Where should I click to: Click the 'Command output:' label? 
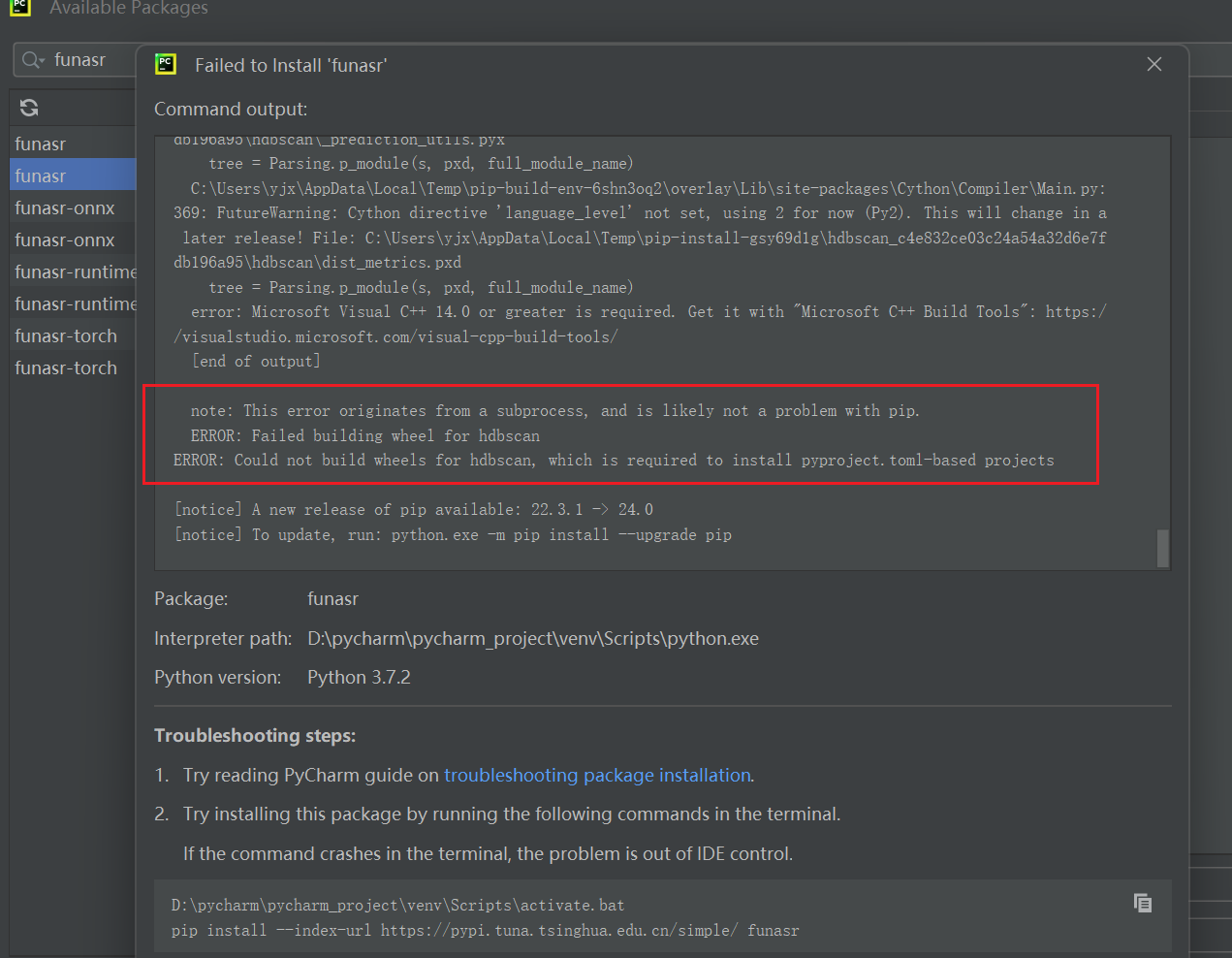[231, 109]
